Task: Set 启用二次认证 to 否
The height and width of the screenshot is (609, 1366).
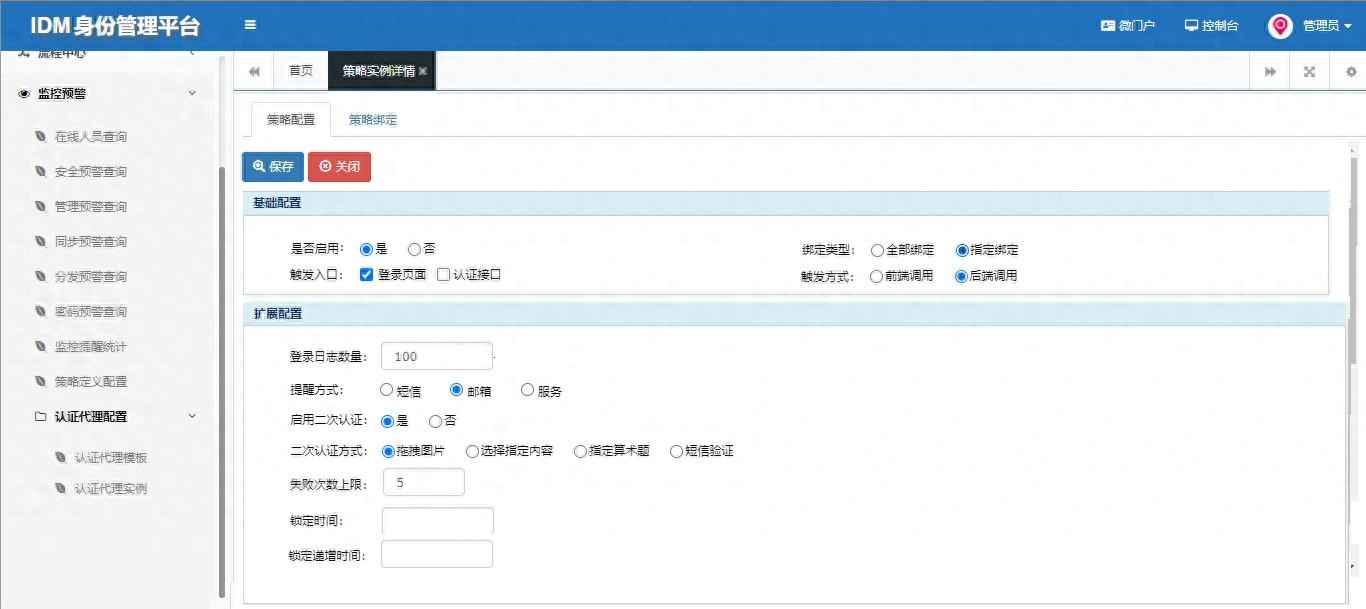Action: point(436,421)
